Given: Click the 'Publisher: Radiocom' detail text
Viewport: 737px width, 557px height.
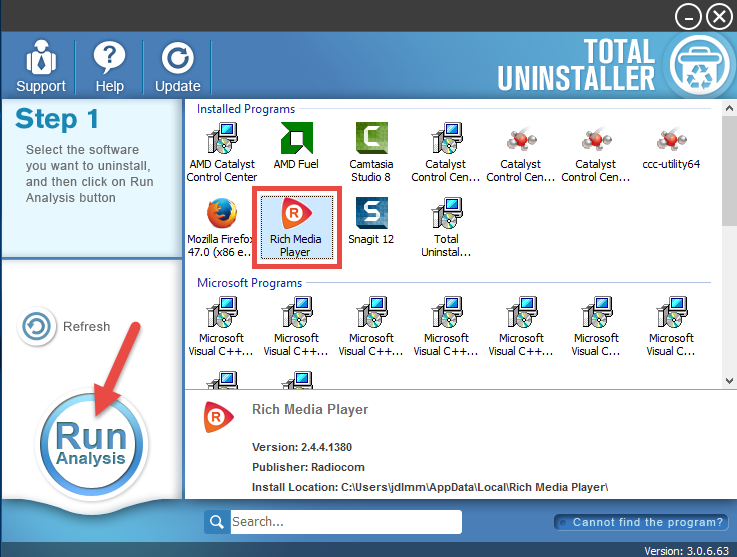Looking at the screenshot, I should pos(308,467).
